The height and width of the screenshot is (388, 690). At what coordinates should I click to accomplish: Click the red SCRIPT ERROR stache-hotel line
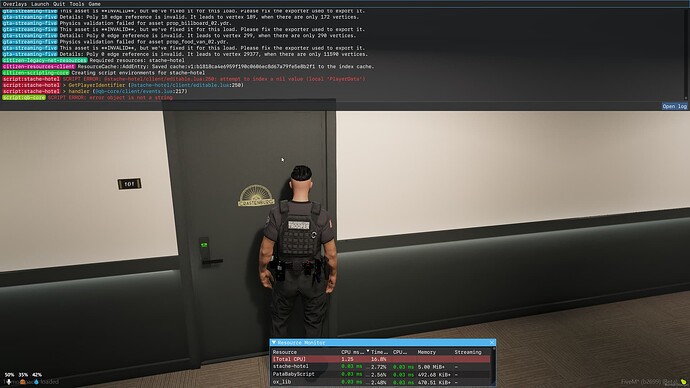pos(214,79)
